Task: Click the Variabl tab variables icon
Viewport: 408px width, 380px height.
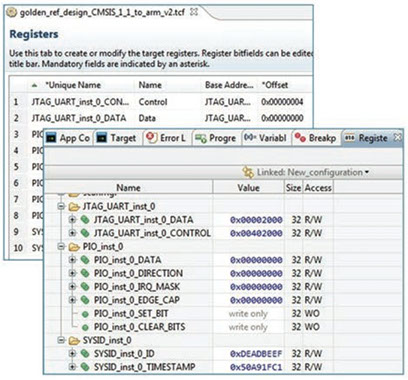Action: (250, 137)
